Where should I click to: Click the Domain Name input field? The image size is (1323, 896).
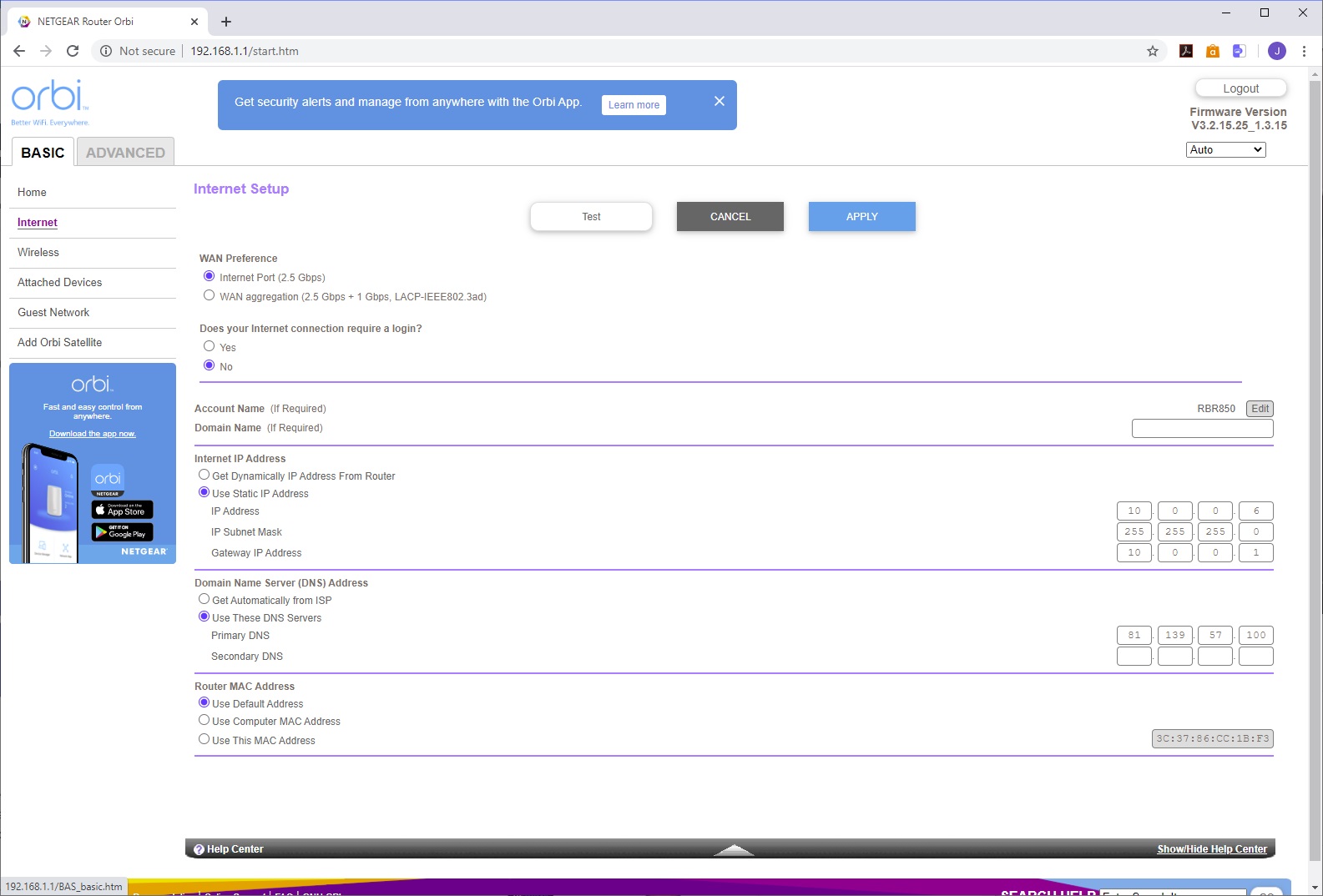click(1203, 429)
